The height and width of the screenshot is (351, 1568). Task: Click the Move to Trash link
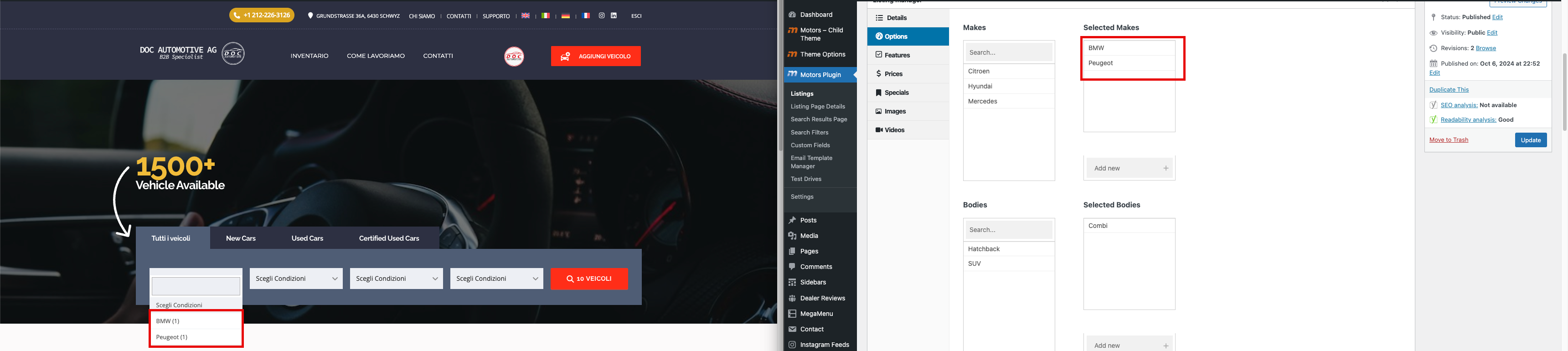pos(1449,140)
